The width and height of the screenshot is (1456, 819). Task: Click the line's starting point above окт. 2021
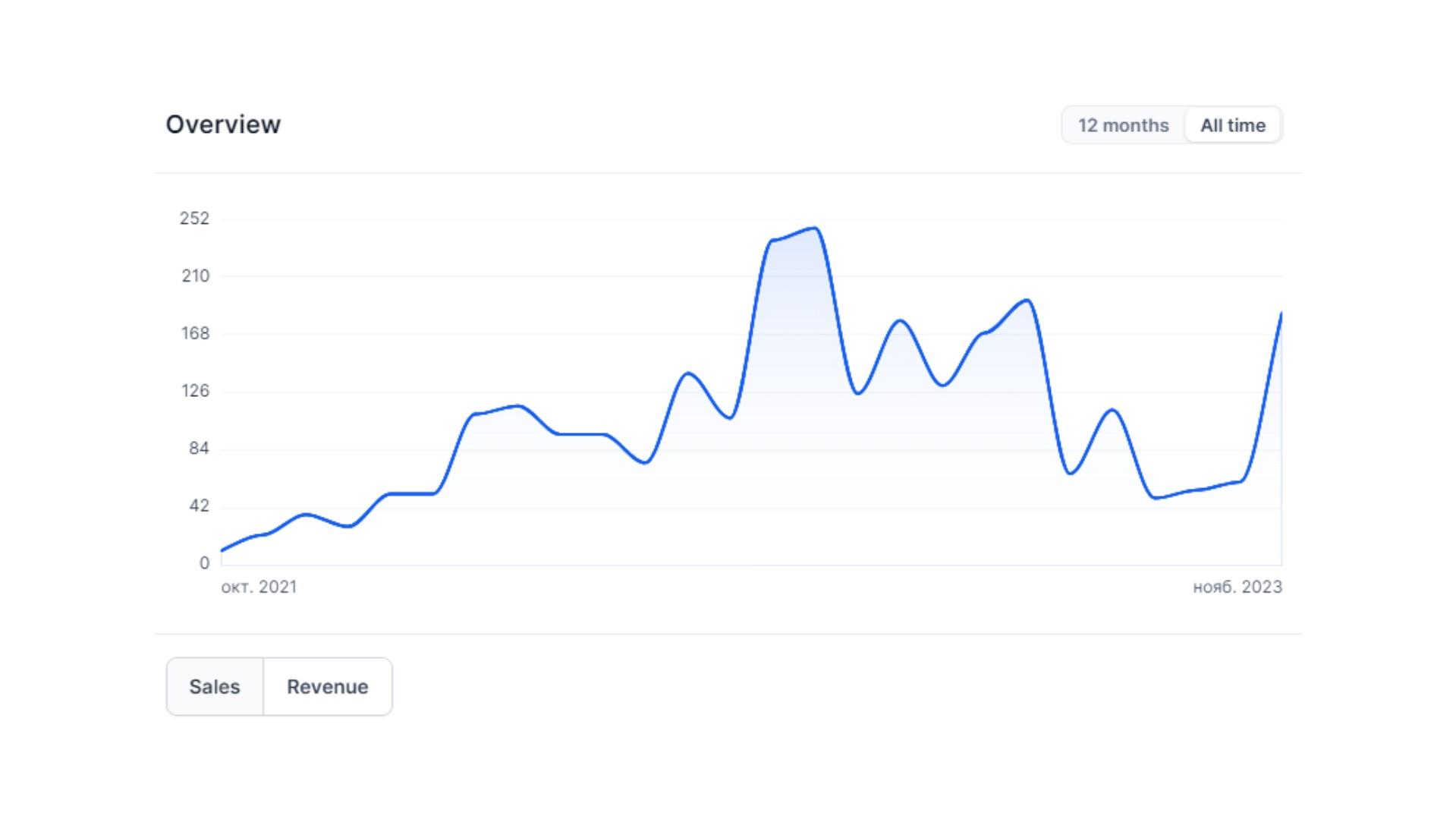click(x=222, y=550)
